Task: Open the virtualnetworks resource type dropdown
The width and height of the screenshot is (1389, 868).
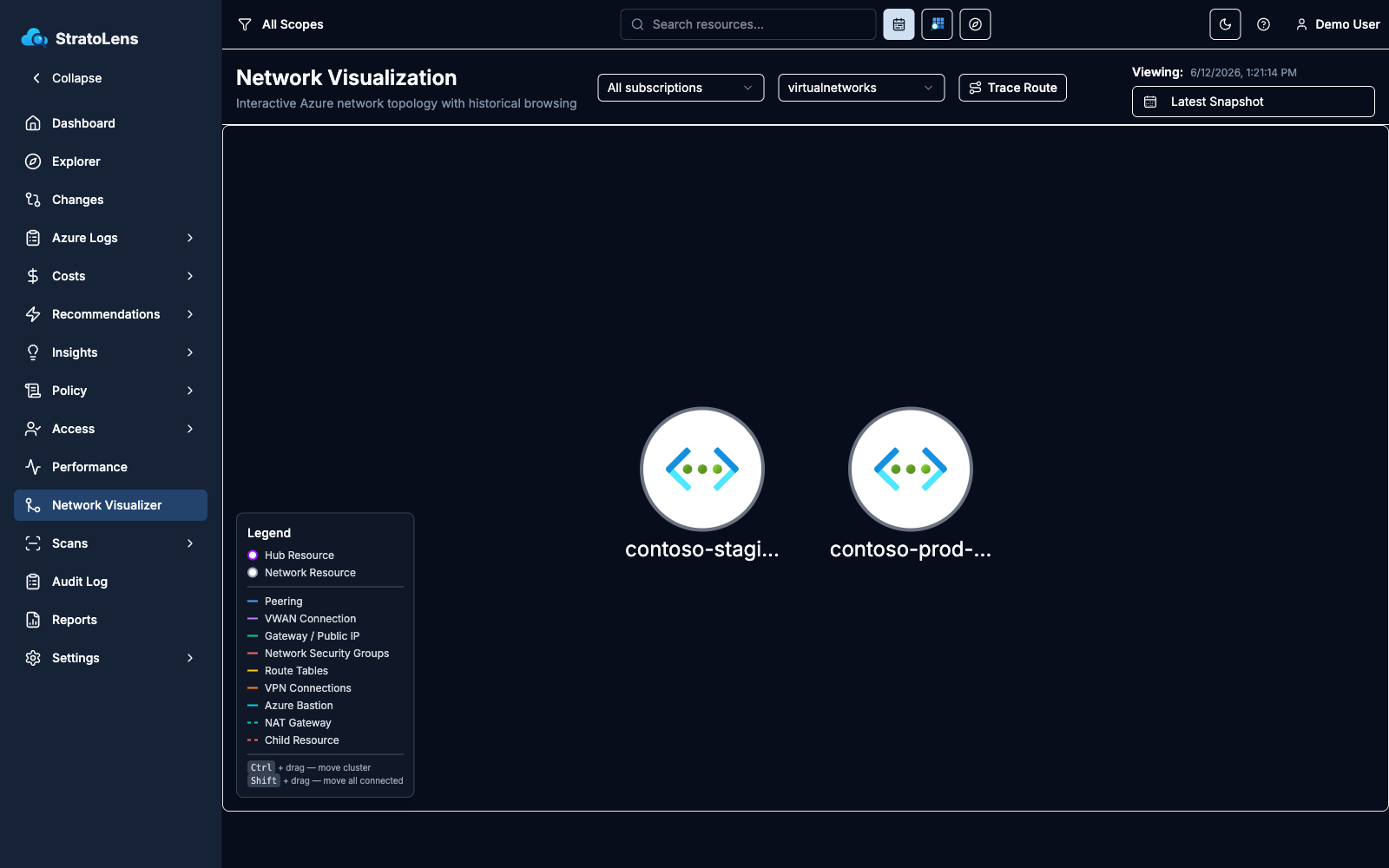Action: tap(861, 88)
